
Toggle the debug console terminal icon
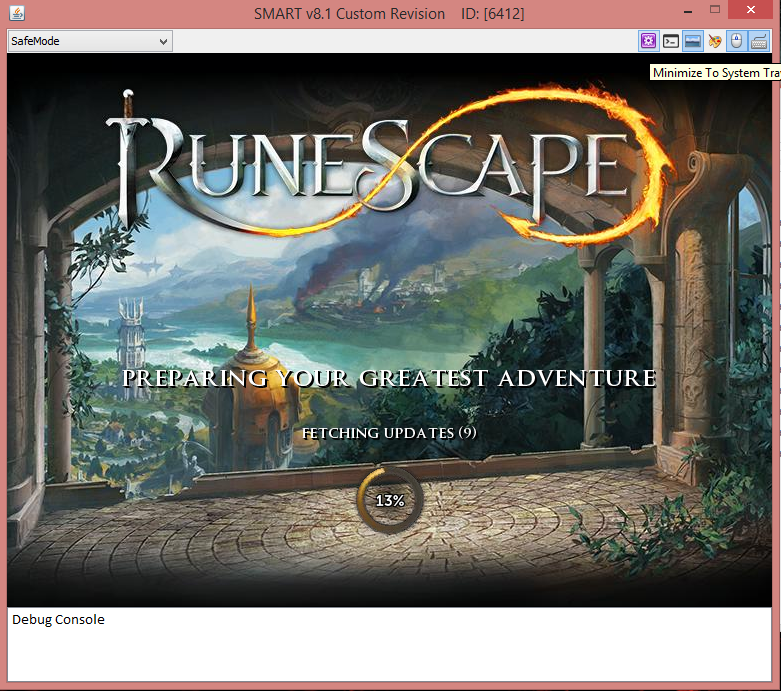pos(670,41)
